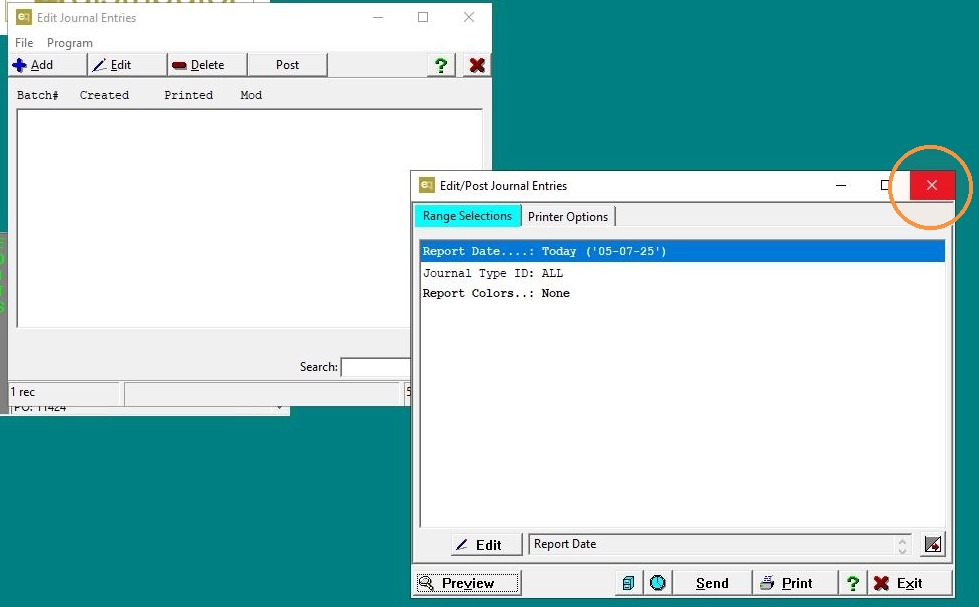Screen dimensions: 979x607
Task: Minimize the Edit/Post Journal Entries window
Action: [x=841, y=185]
